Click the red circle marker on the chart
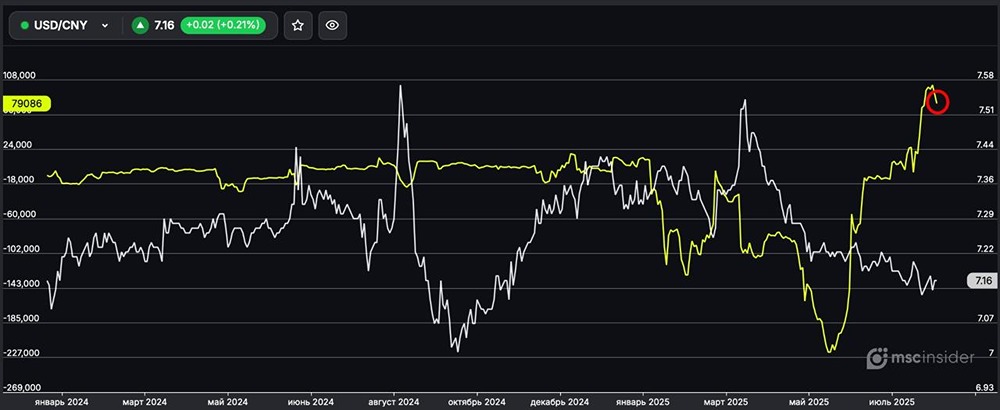This screenshot has width=1000, height=410. (x=937, y=101)
